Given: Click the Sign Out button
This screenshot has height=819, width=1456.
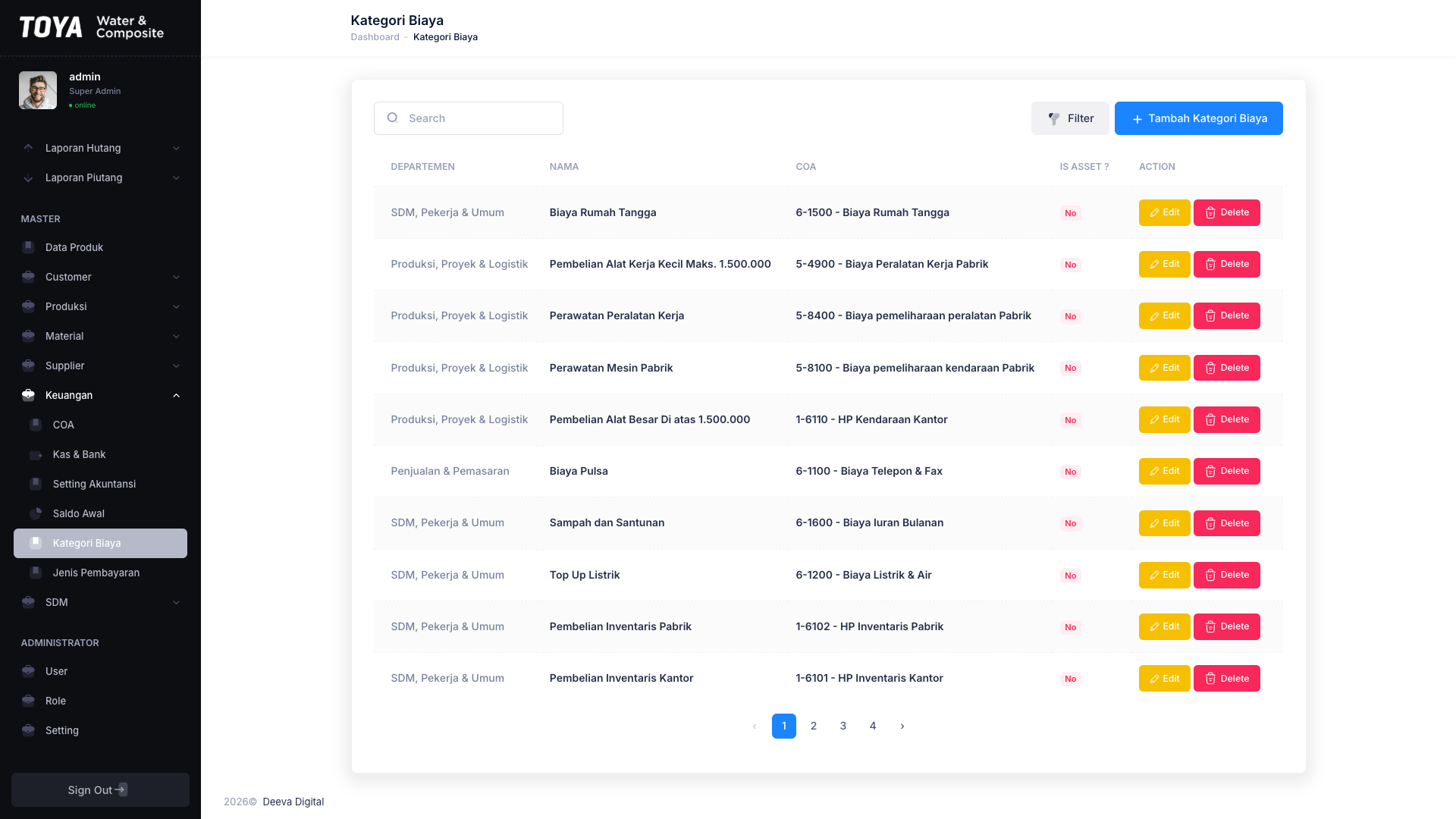Looking at the screenshot, I should point(100,789).
